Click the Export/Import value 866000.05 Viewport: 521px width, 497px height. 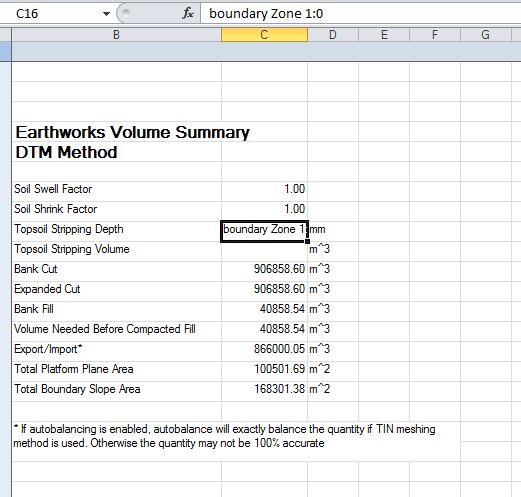[x=279, y=349]
